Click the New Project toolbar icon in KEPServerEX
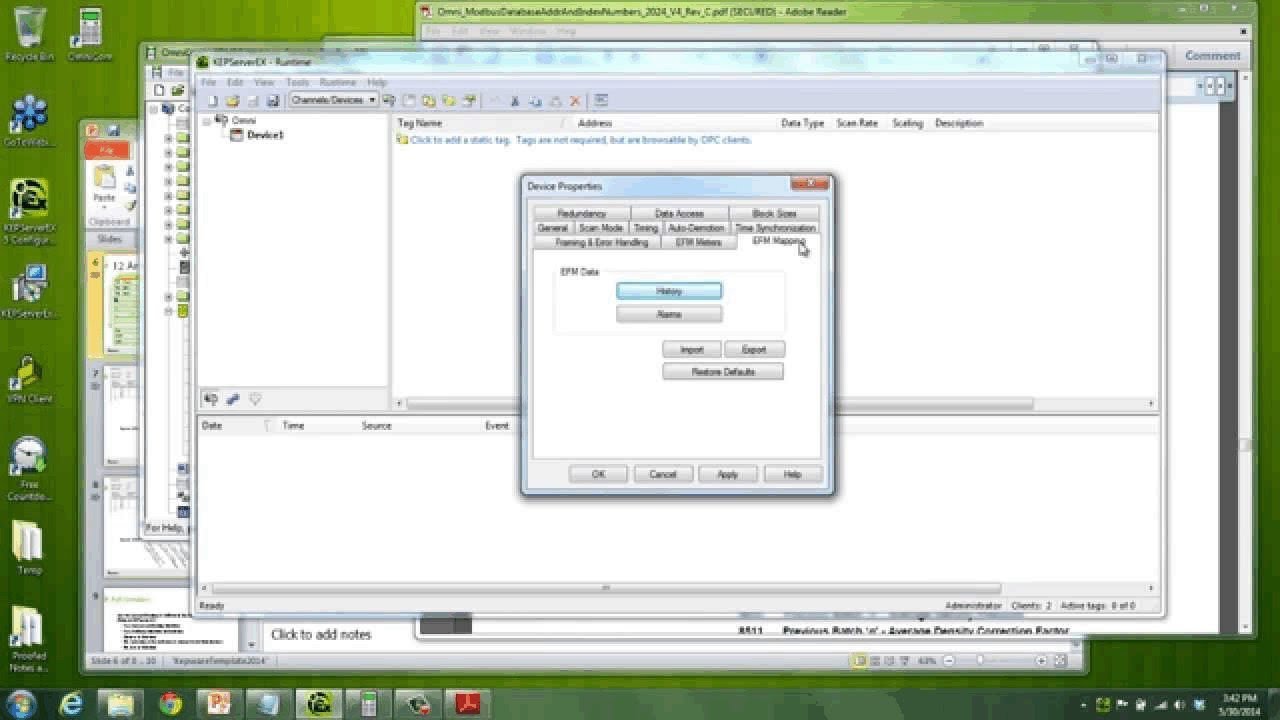 pos(212,101)
